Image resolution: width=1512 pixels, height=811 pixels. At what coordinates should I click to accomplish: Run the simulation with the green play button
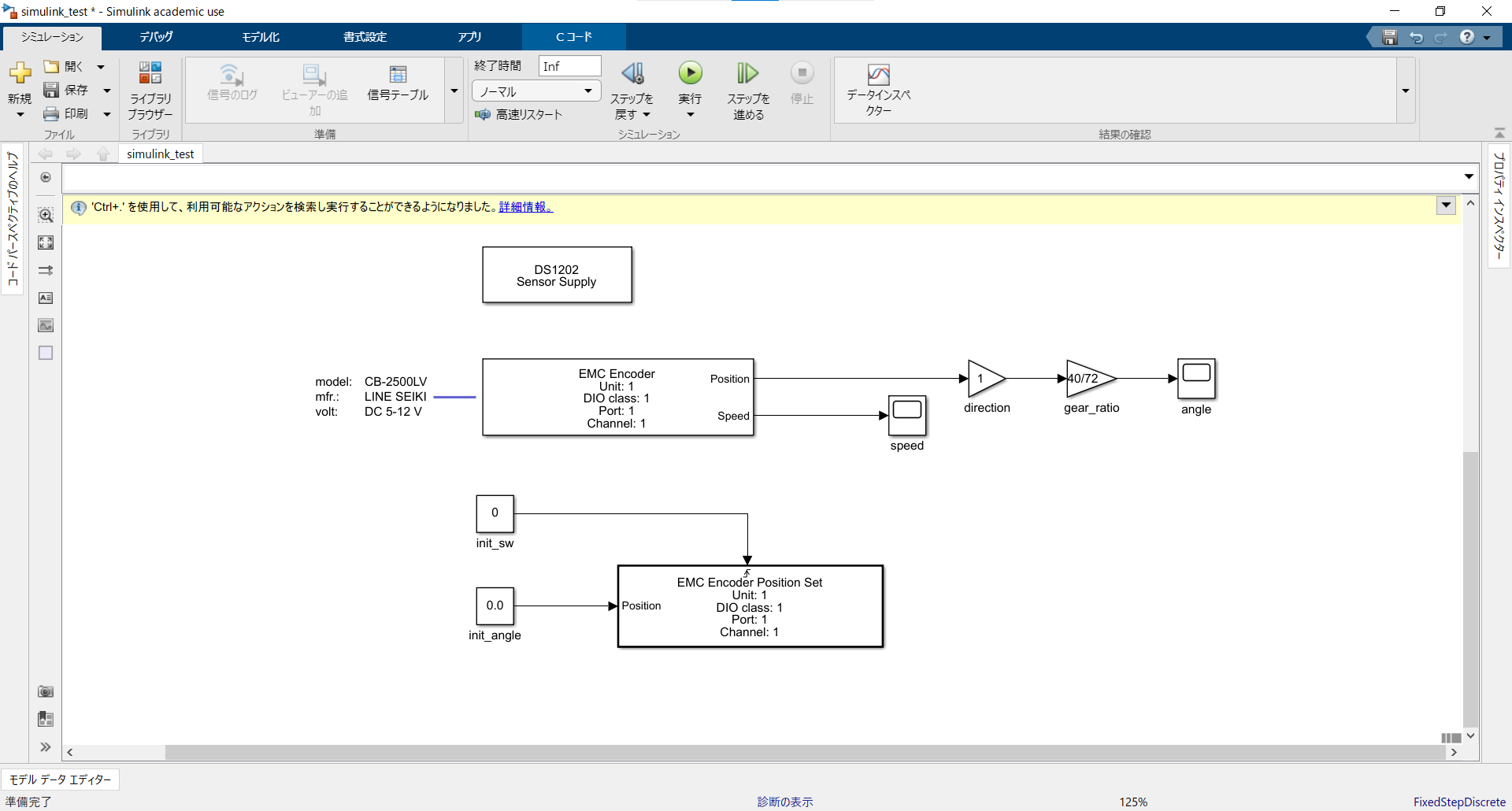pos(691,73)
